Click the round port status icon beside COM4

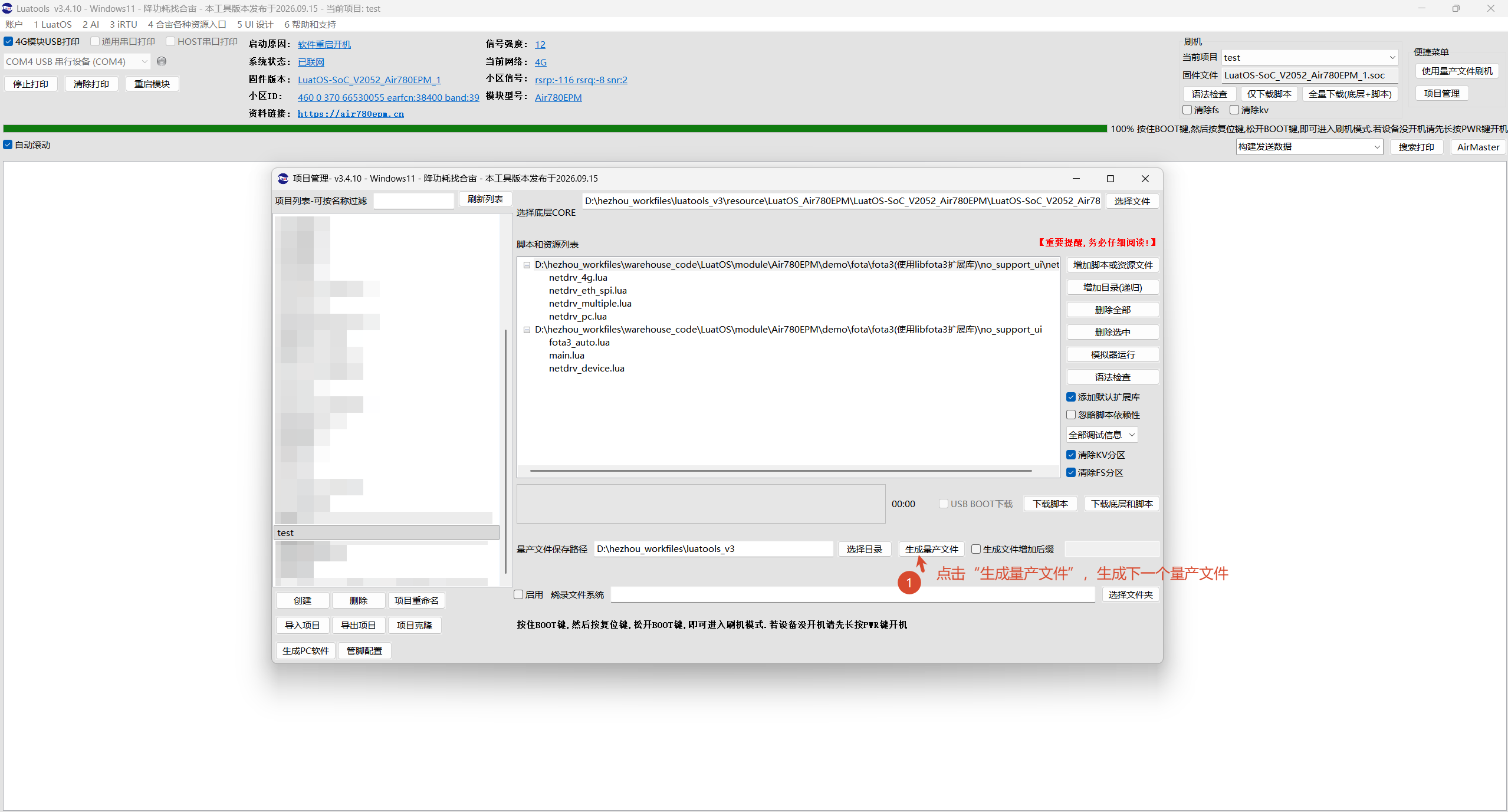(162, 61)
